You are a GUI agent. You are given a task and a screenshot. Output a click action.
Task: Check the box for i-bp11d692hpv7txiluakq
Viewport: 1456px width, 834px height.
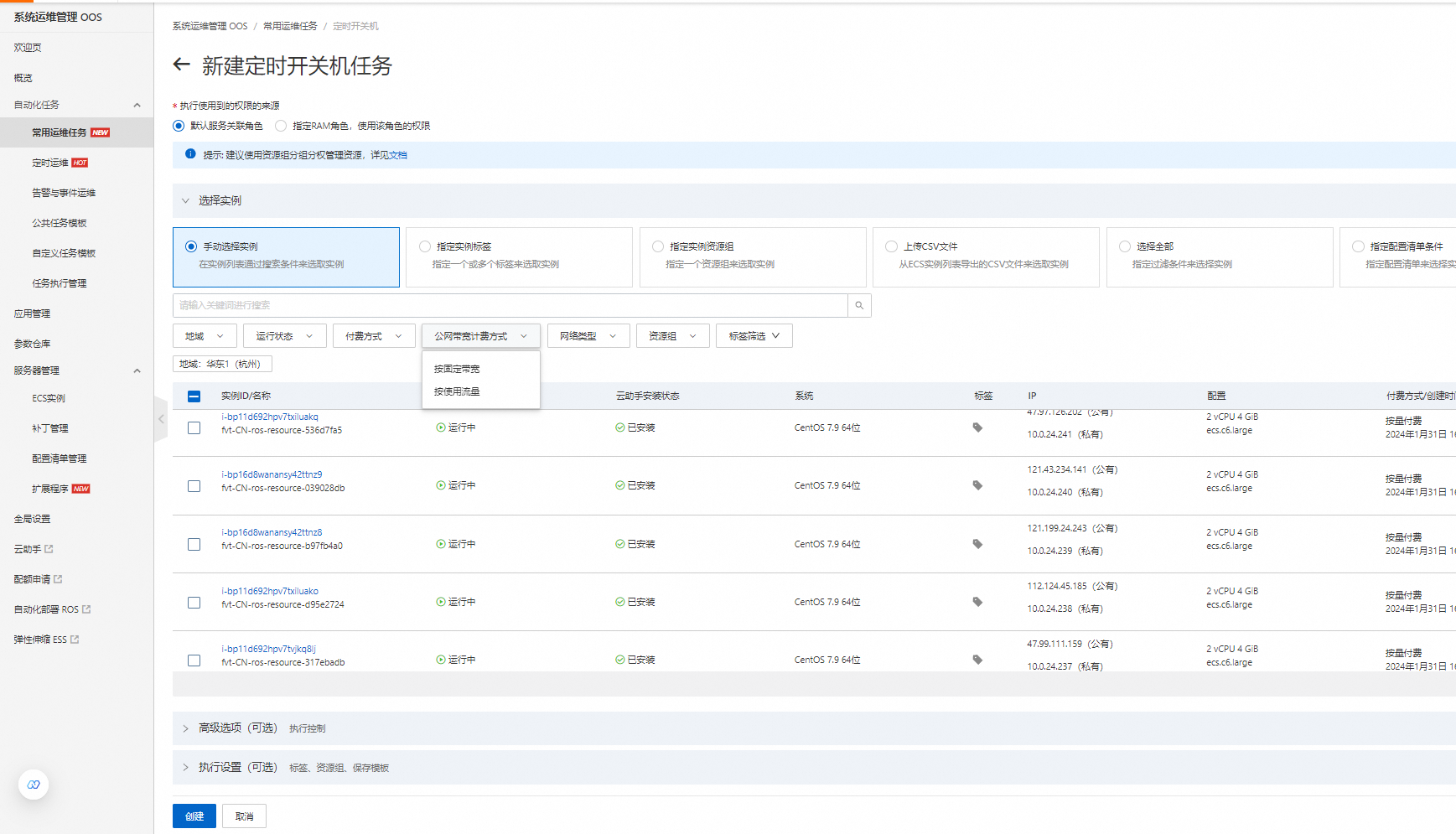(x=194, y=427)
